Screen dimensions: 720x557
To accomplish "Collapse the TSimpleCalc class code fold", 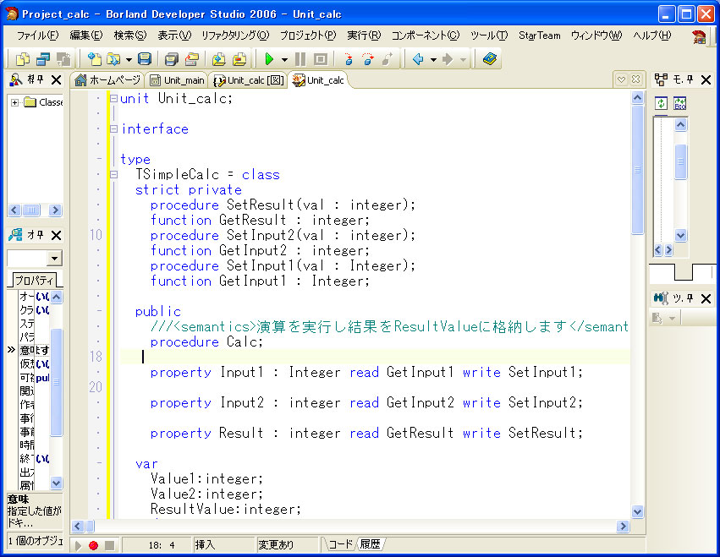I will click(x=113, y=174).
